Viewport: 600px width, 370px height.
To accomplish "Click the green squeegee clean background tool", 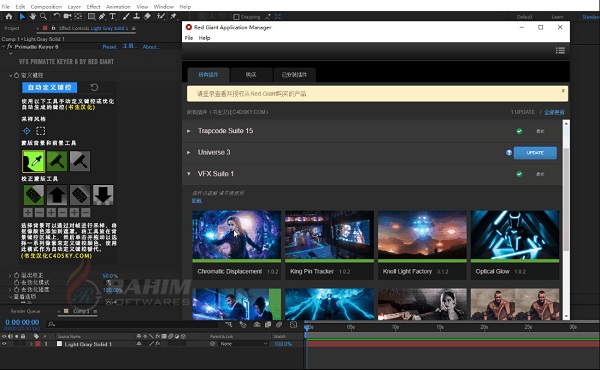I will [57, 161].
